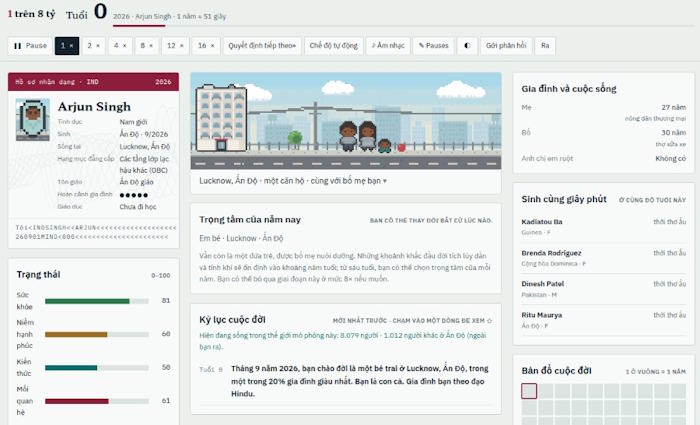Click 'Em bé · Lucknow · Ấn Độ' text

point(241,238)
